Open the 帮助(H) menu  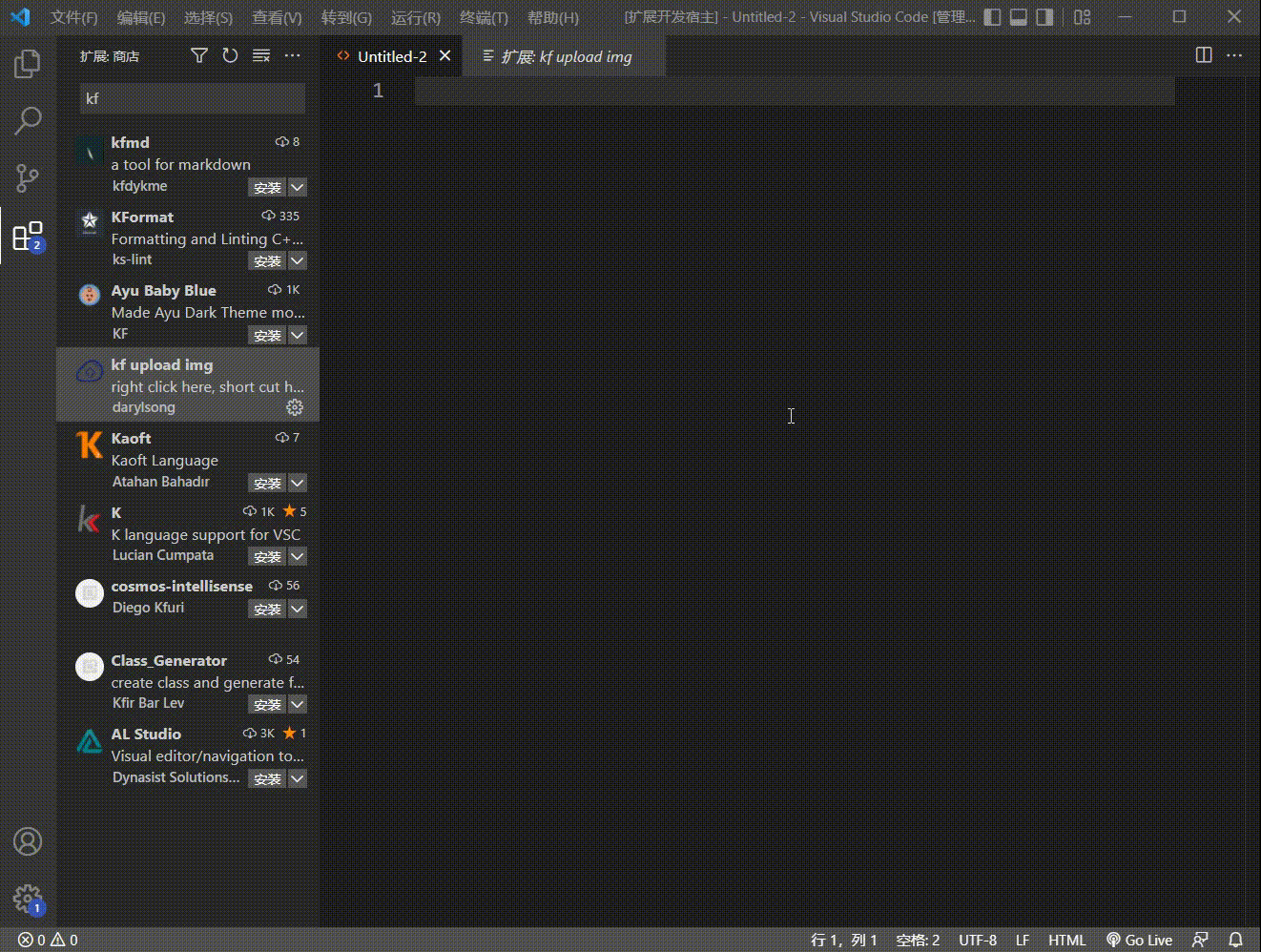point(553,17)
